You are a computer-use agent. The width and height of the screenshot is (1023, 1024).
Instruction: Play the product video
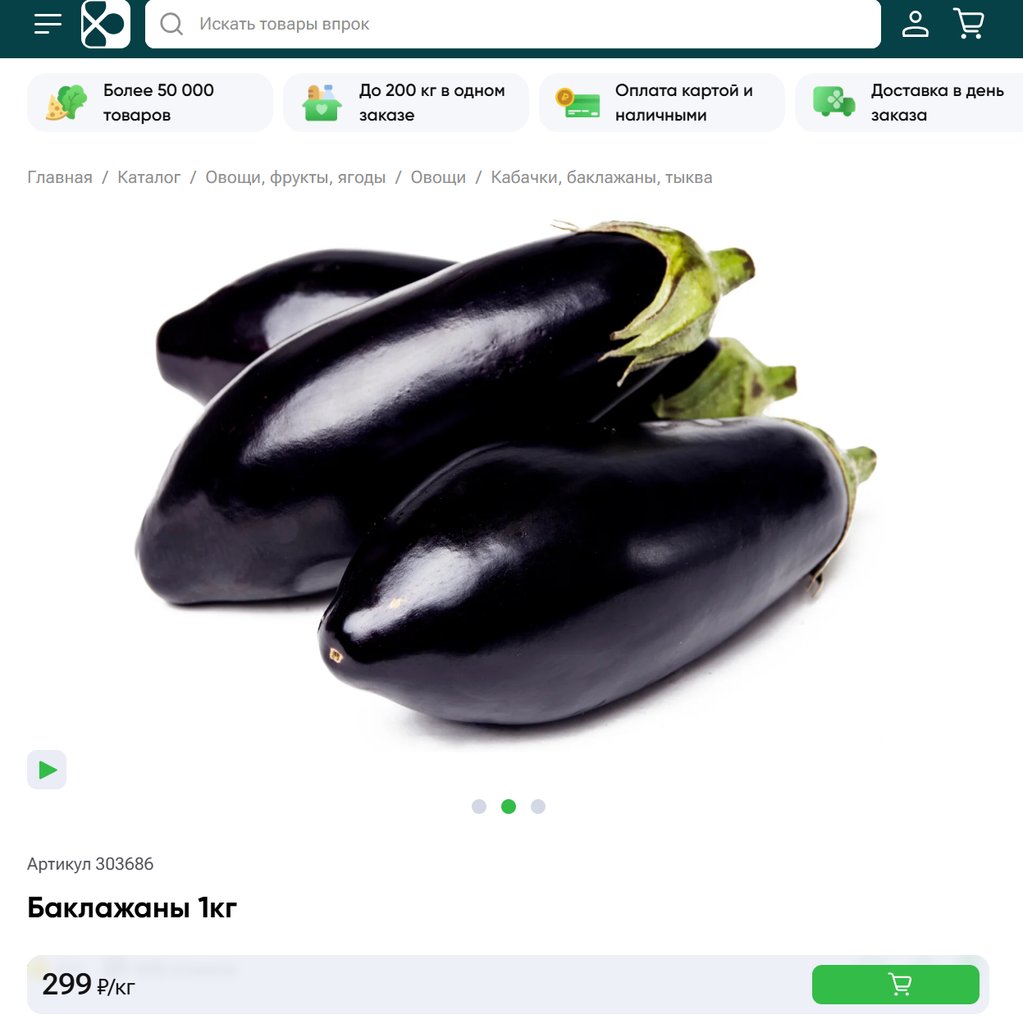pyautogui.click(x=46, y=770)
